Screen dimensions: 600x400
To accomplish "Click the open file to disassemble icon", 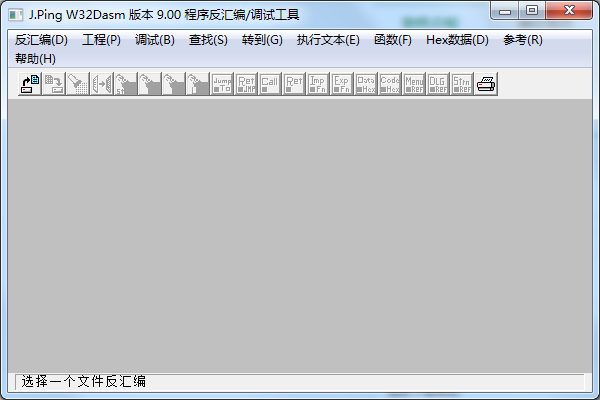I will click(30, 83).
